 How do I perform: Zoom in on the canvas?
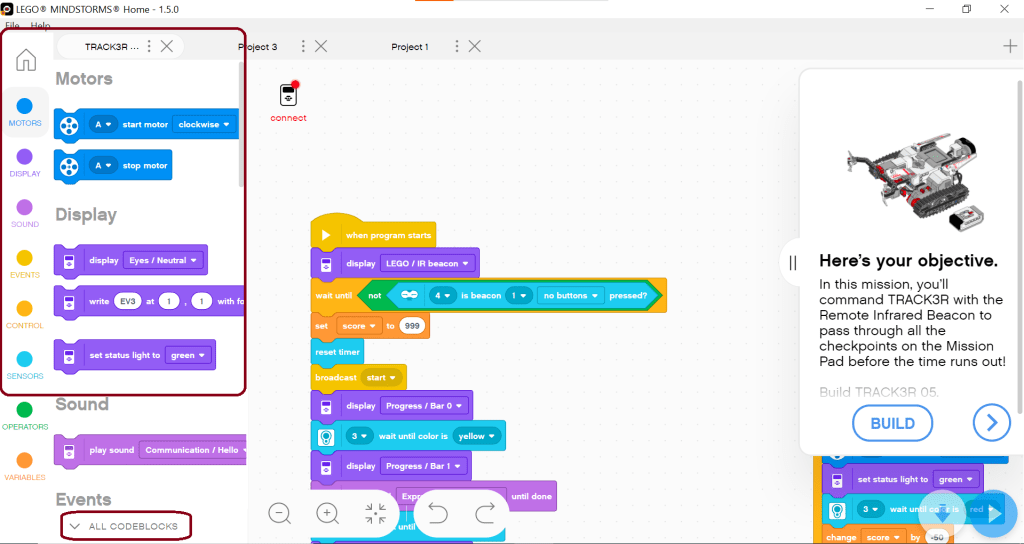(327, 513)
